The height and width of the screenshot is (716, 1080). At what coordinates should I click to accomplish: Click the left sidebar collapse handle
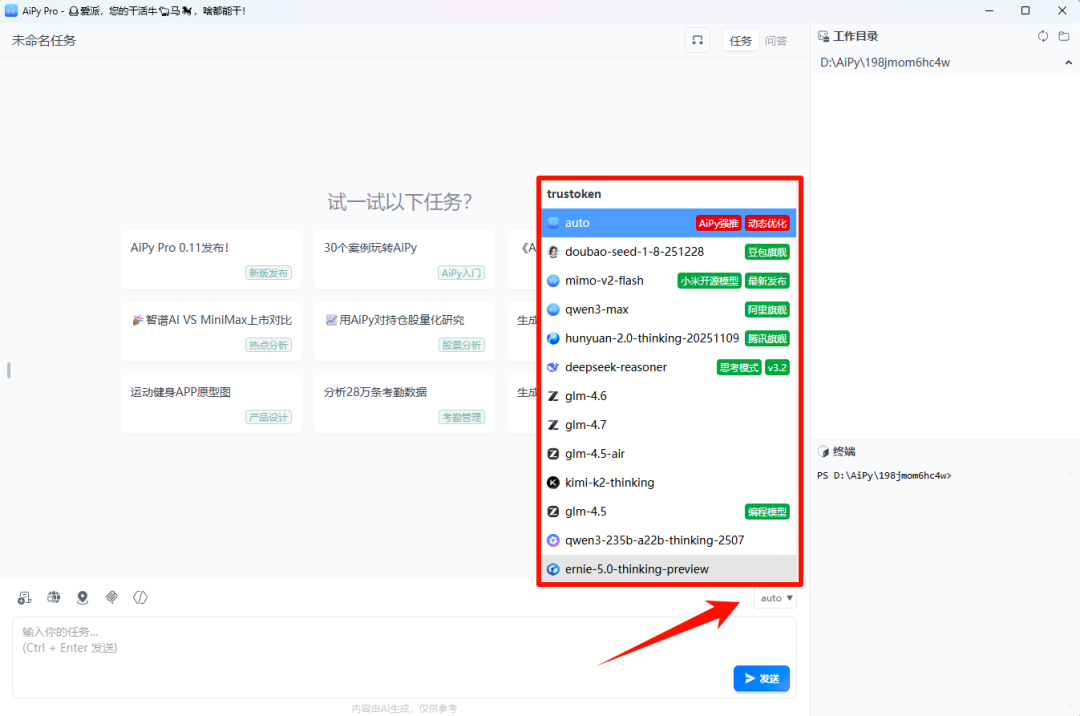point(8,370)
